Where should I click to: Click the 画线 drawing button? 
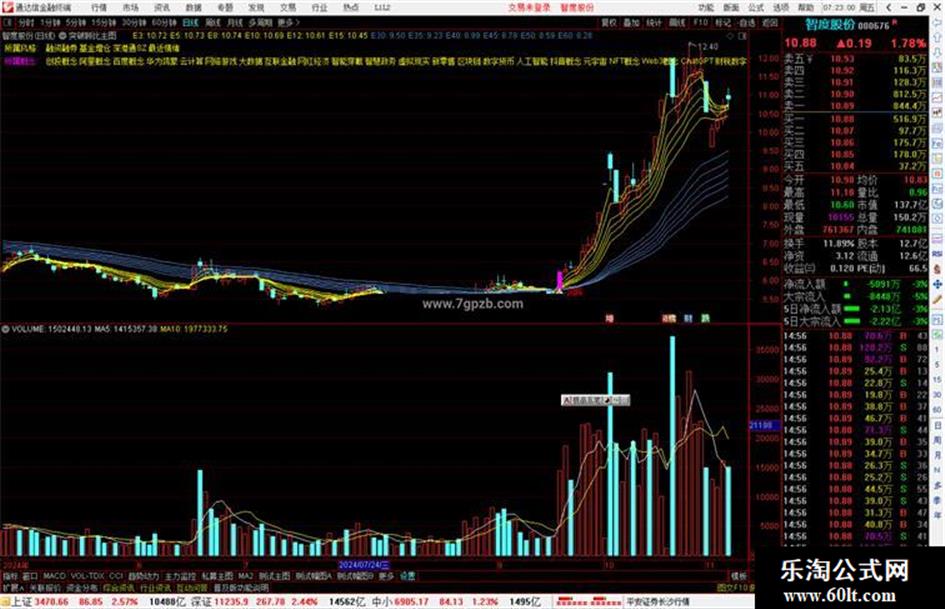(x=677, y=22)
